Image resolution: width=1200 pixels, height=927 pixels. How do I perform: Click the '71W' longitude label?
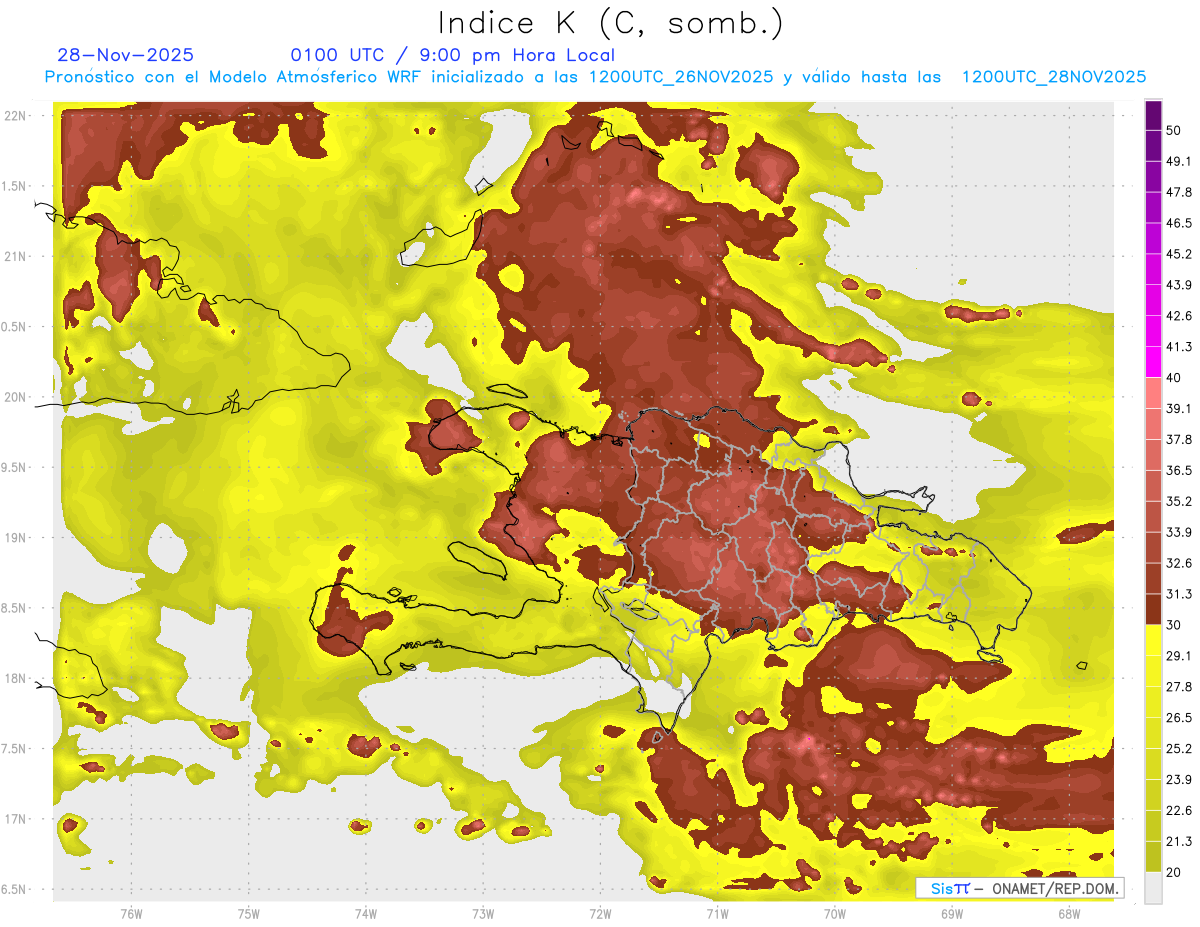[717, 913]
